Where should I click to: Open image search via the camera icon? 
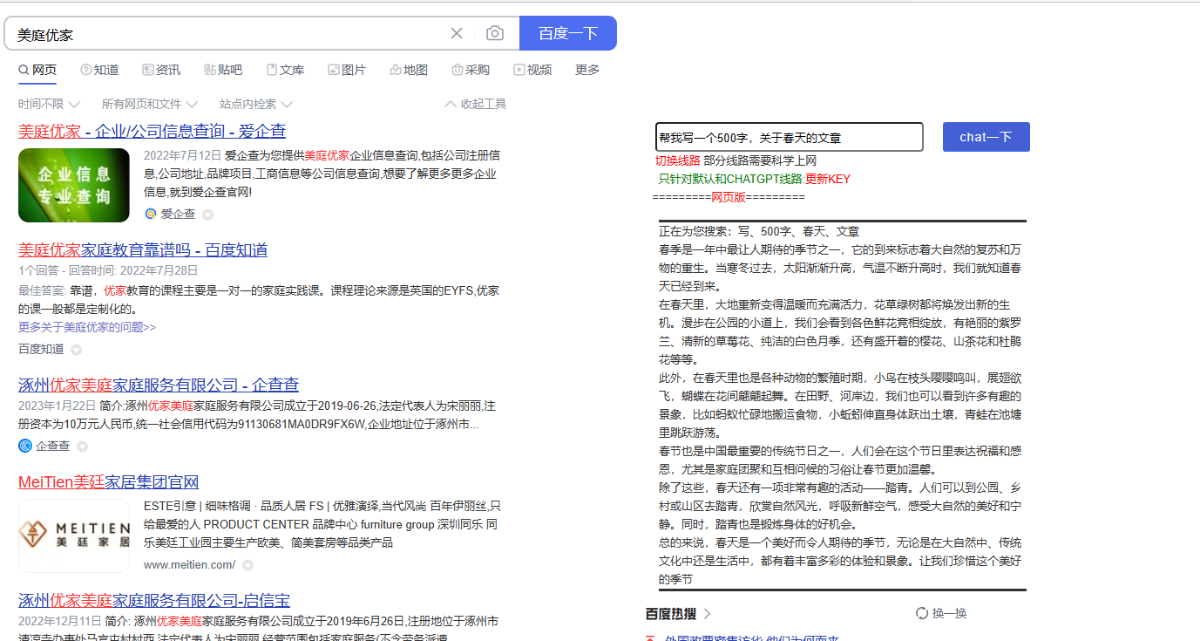click(x=495, y=33)
